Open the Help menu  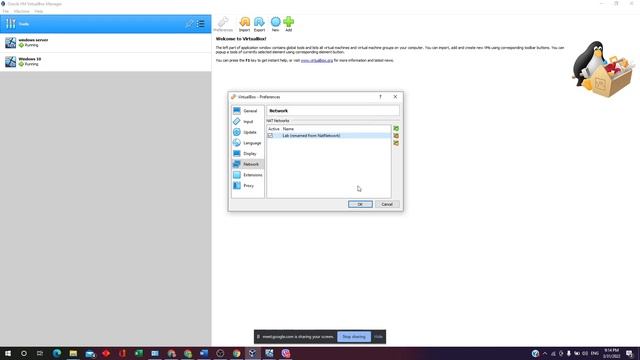39,11
